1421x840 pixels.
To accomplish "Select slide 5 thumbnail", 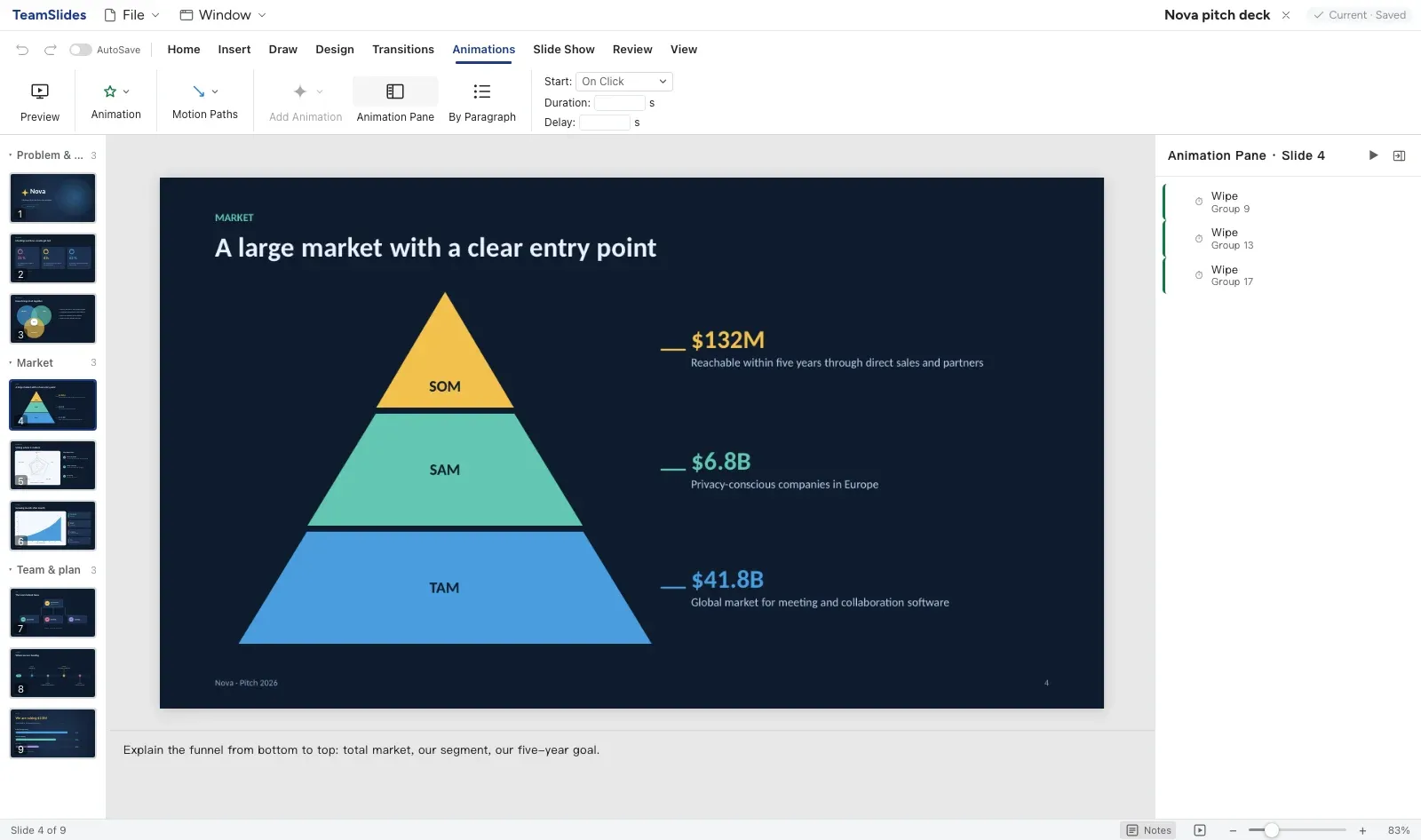I will coord(52,465).
